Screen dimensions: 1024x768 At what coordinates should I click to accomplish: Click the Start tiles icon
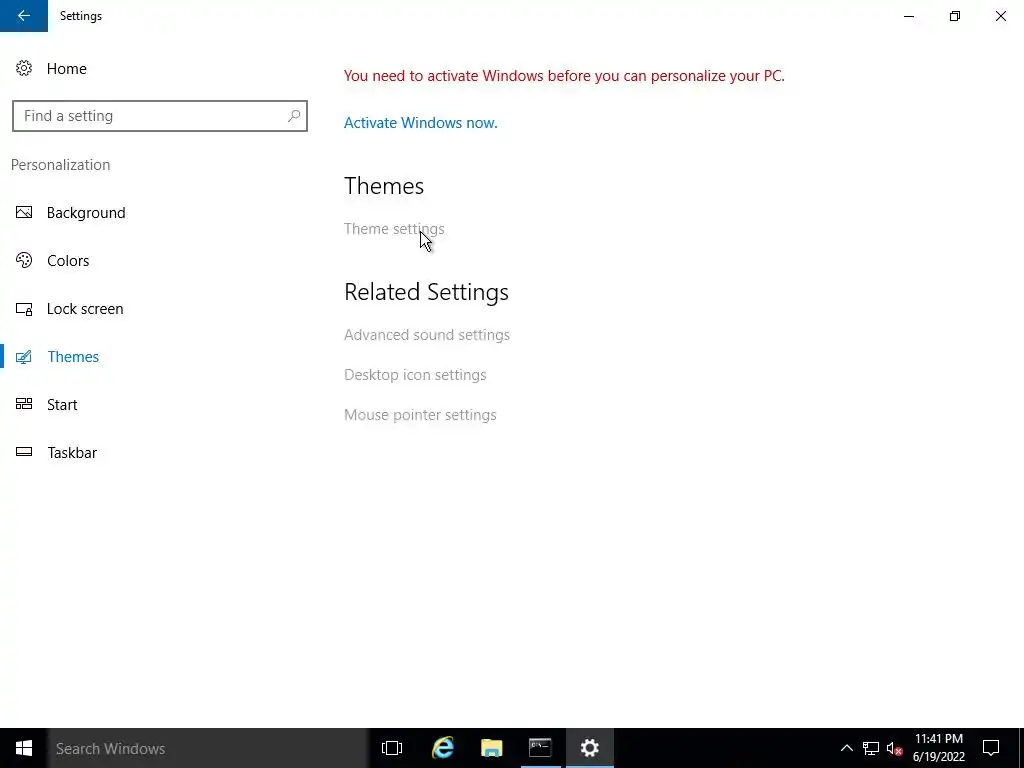pyautogui.click(x=24, y=404)
